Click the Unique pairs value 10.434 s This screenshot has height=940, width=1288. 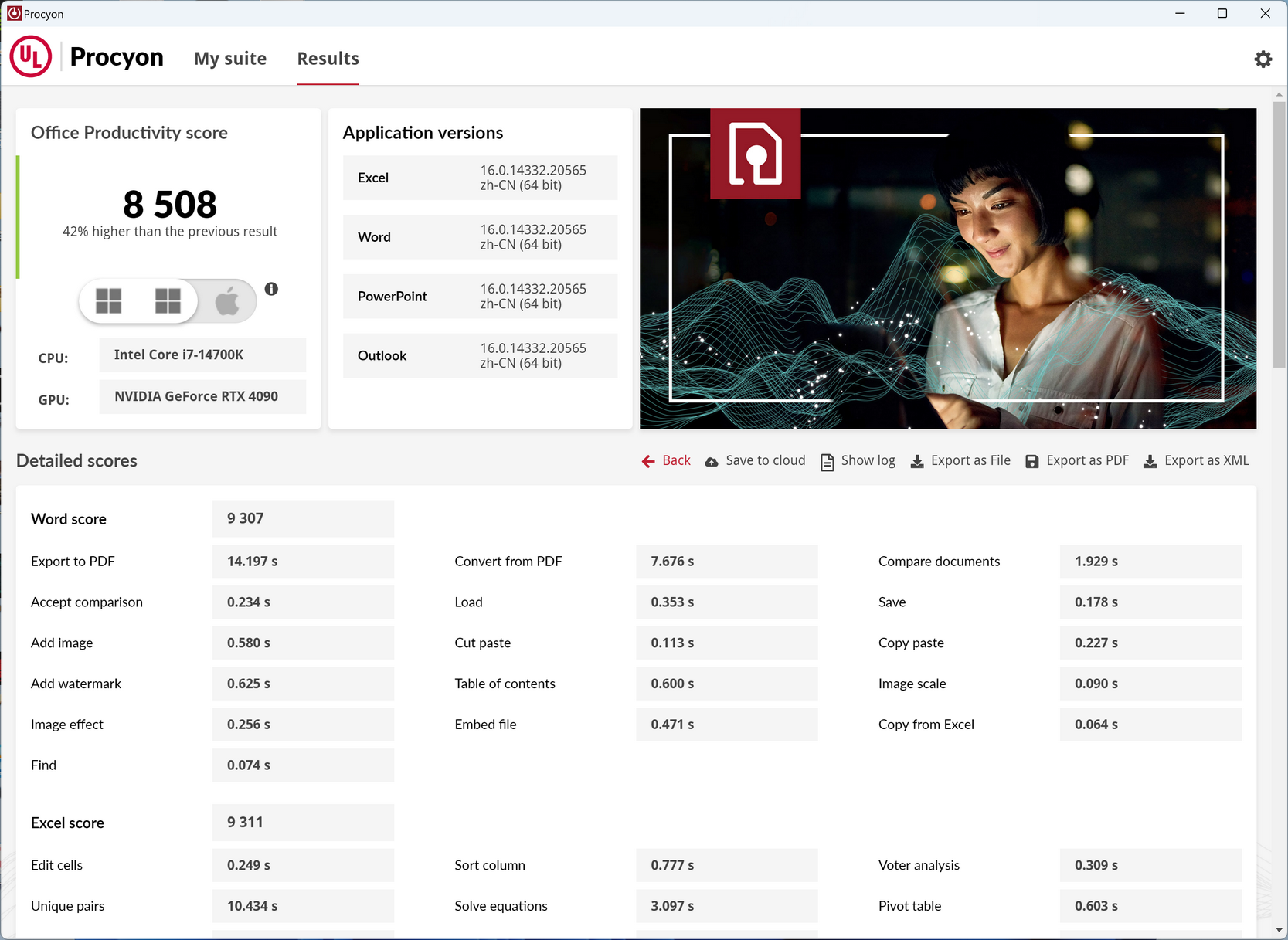(x=303, y=907)
